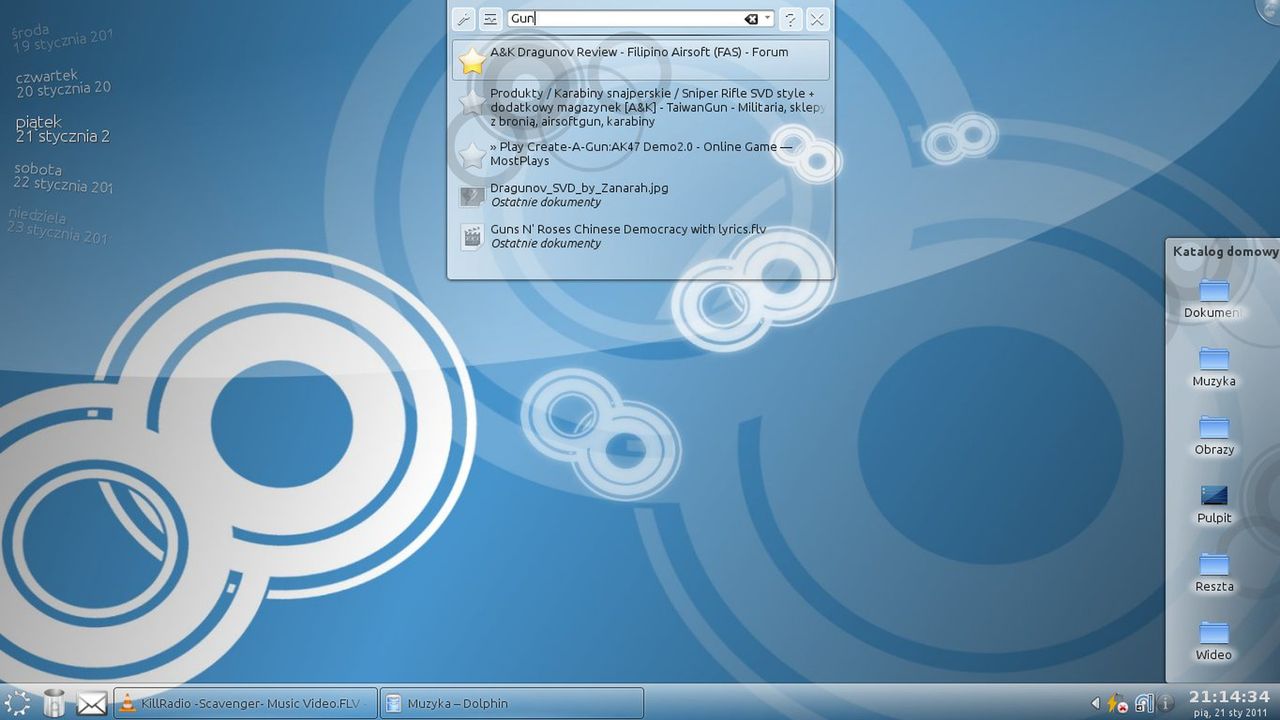Switch to Muzyka – Dolphin window task
The height and width of the screenshot is (720, 1280).
click(513, 703)
